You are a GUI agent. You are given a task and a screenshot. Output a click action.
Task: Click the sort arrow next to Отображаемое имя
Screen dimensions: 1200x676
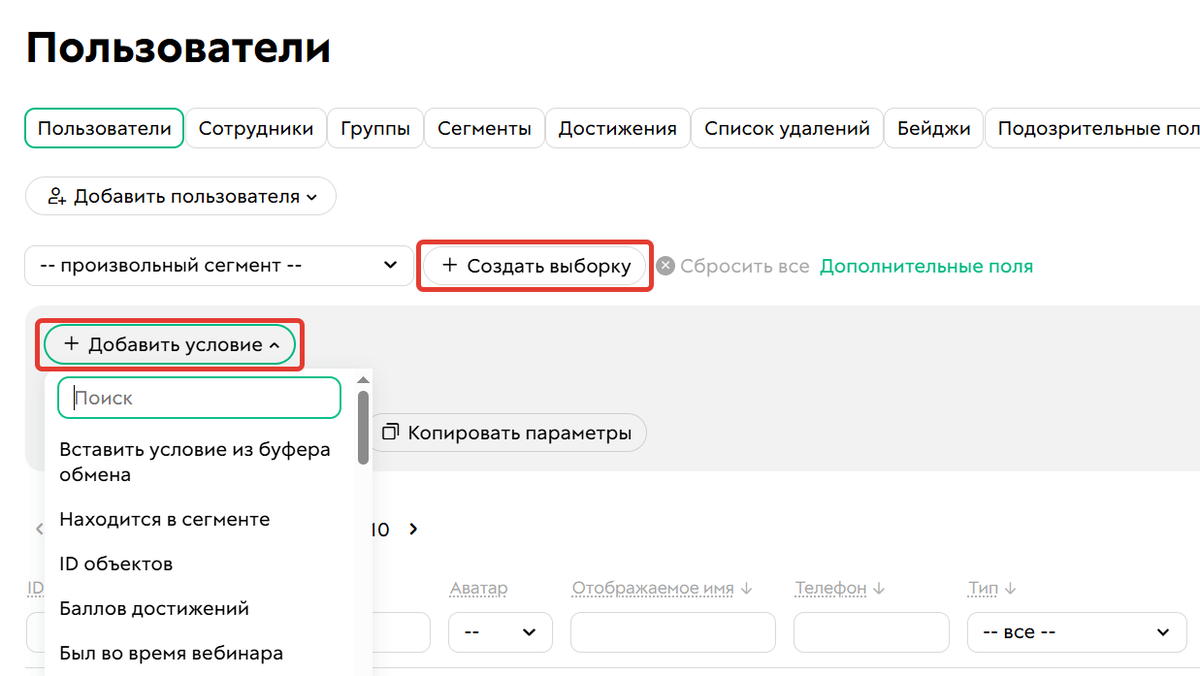(x=747, y=588)
